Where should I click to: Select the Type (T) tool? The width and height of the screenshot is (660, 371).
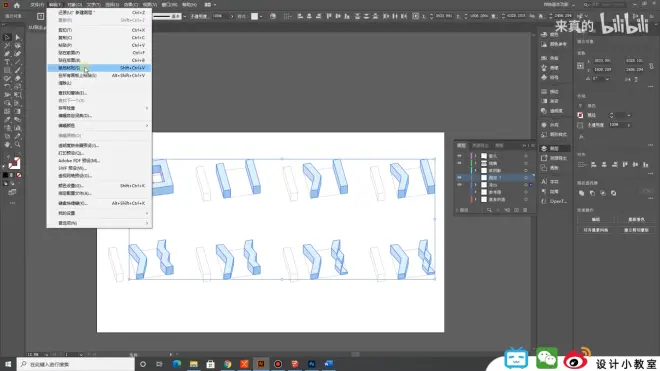click(x=7, y=62)
